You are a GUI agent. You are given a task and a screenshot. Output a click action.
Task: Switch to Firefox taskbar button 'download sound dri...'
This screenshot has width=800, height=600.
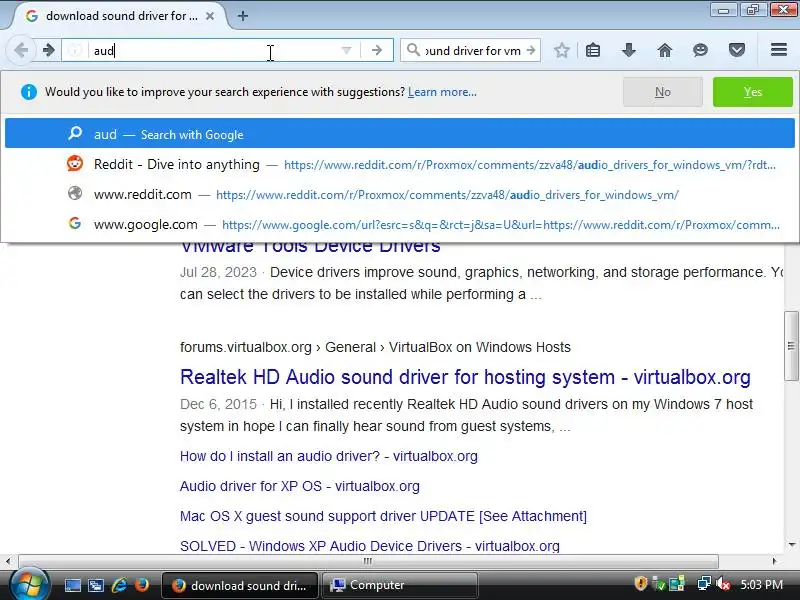pos(240,585)
